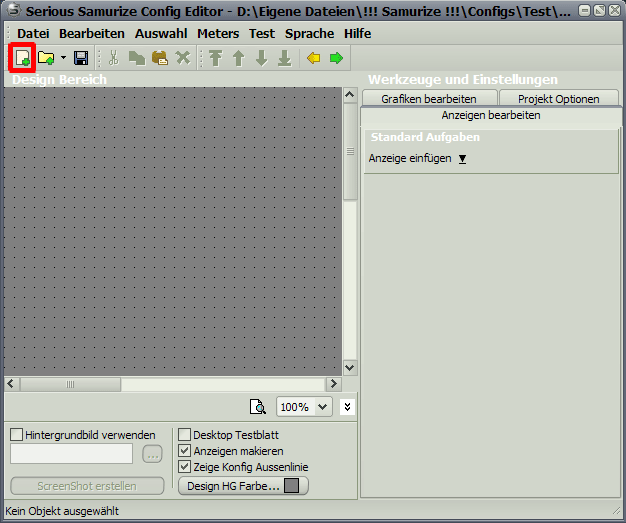Click the vertical scrollbar thumb
The width and height of the screenshot is (626, 523).
click(x=350, y=152)
